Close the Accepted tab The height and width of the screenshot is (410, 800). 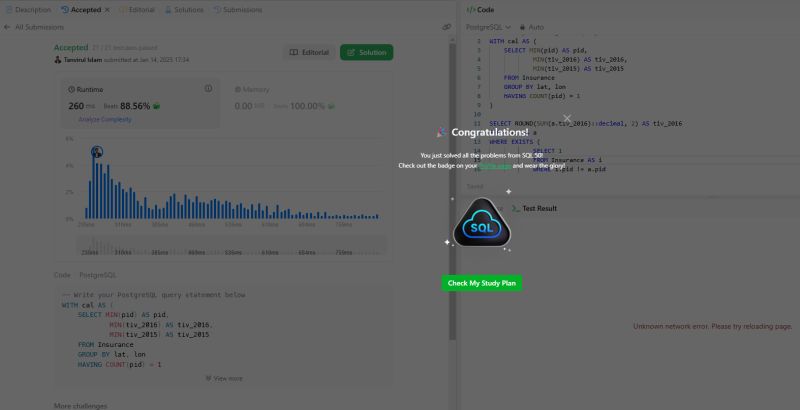(107, 10)
